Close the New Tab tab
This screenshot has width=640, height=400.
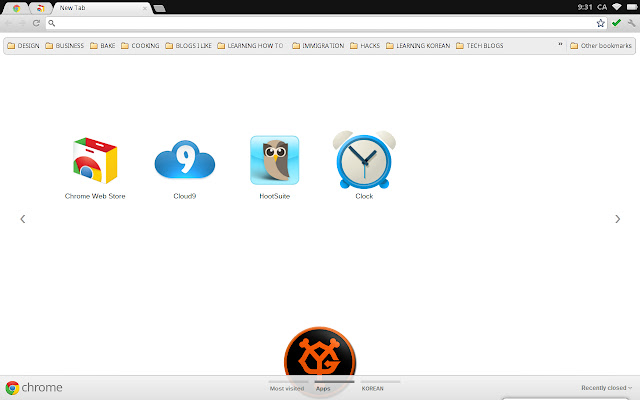pos(144,8)
